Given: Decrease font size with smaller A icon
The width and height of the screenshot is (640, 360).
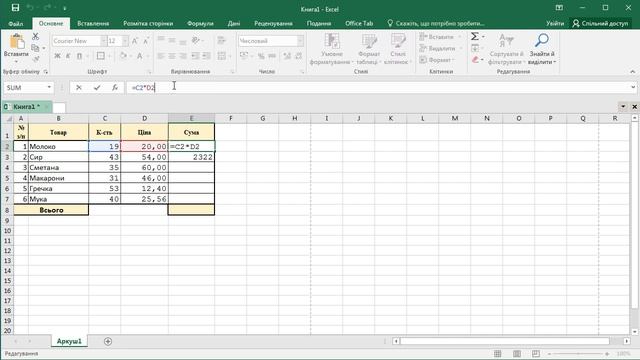Looking at the screenshot, I should [146, 41].
